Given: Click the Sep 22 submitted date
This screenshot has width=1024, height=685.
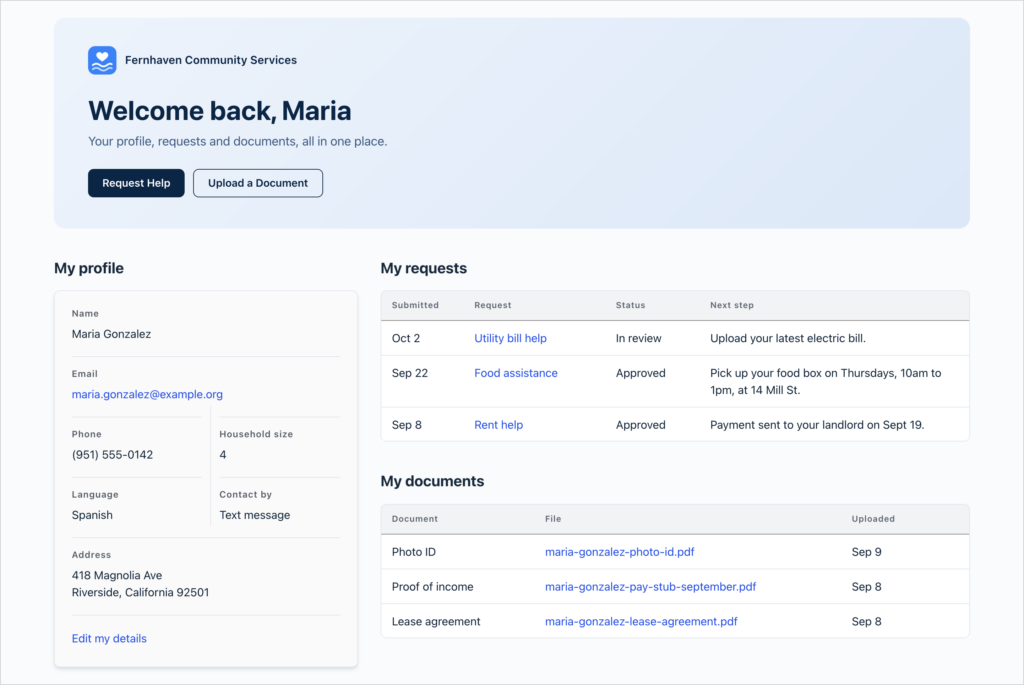Looking at the screenshot, I should pyautogui.click(x=409, y=373).
